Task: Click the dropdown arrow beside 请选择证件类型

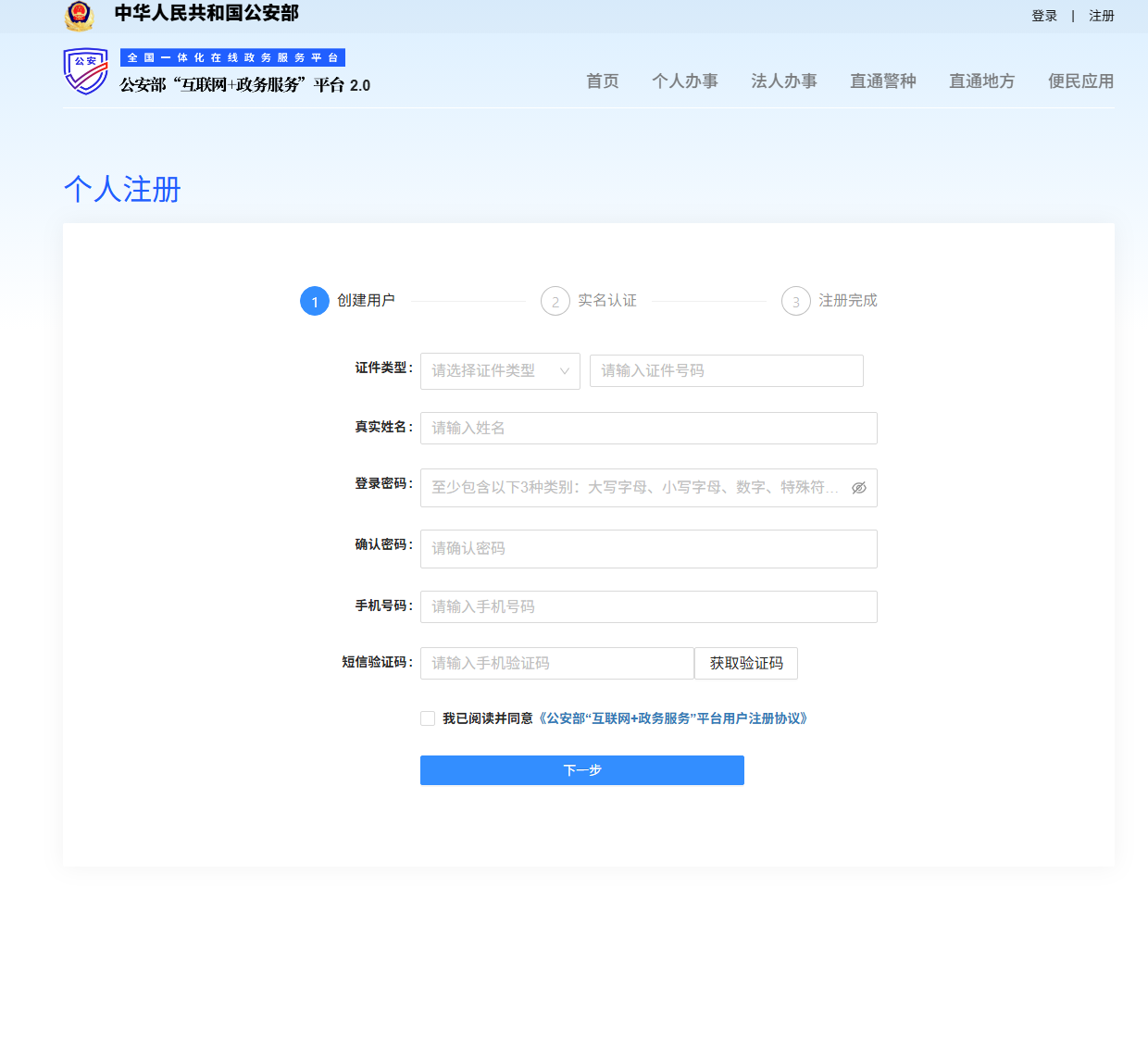Action: pyautogui.click(x=565, y=370)
